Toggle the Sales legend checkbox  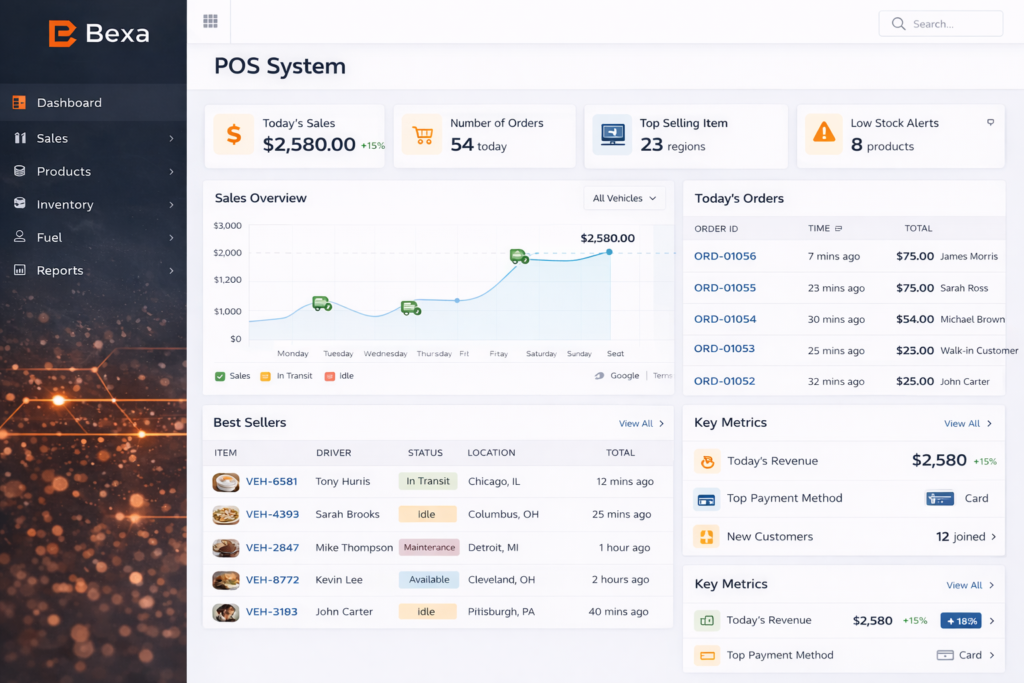220,377
